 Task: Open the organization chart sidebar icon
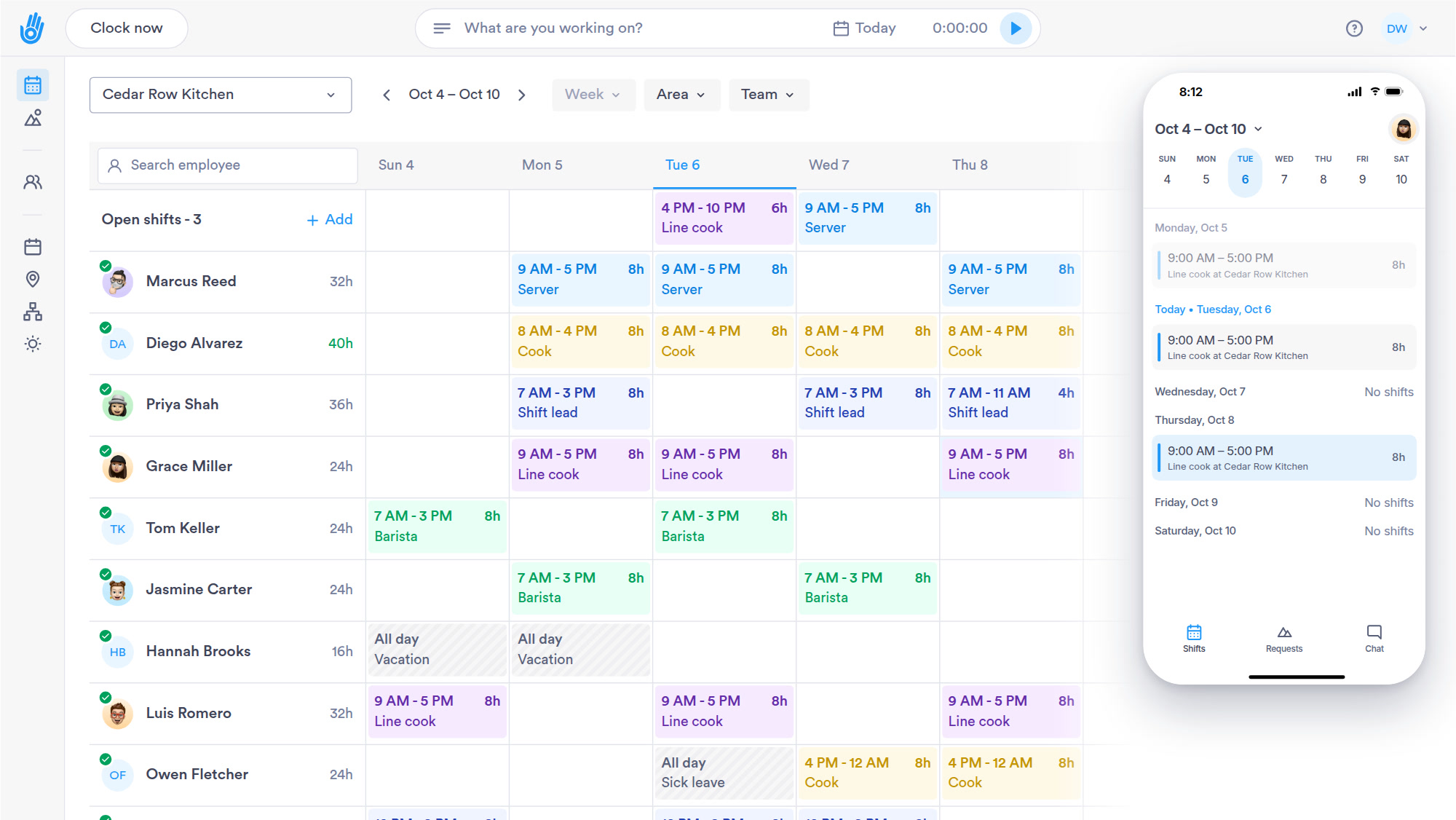click(x=33, y=312)
